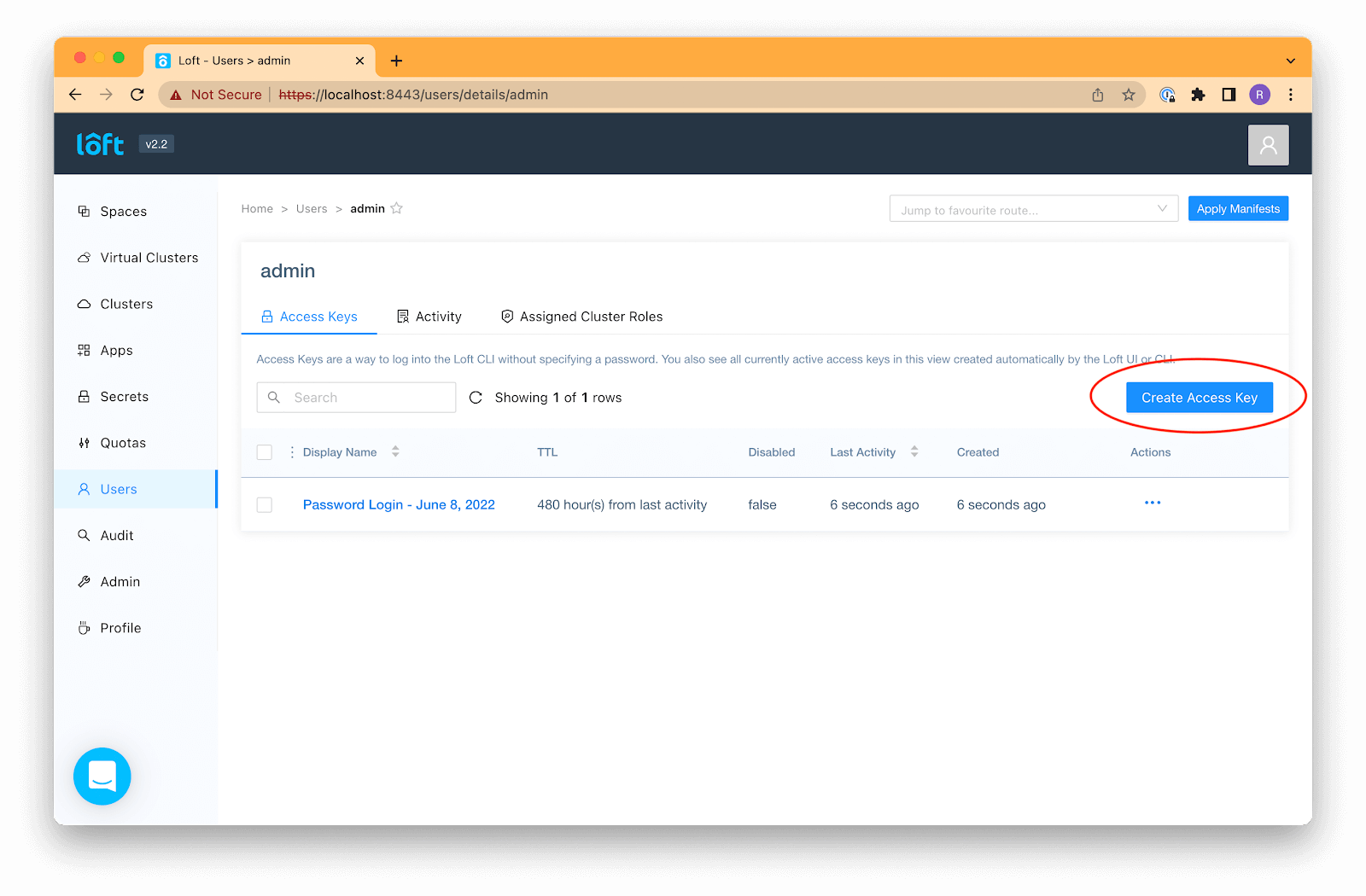Go to the Profile section
The image size is (1366, 896).
point(120,627)
